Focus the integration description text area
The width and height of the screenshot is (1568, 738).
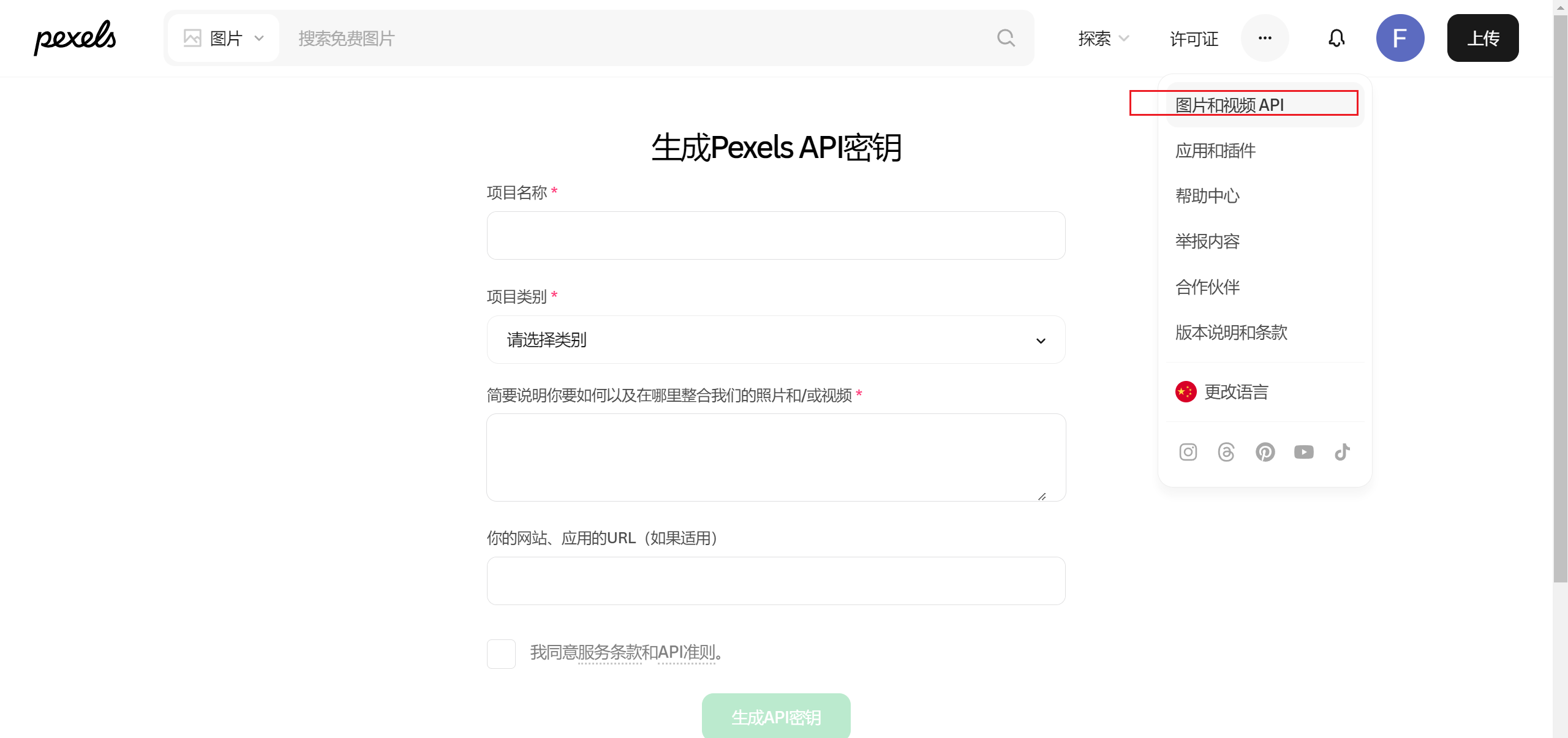[776, 457]
